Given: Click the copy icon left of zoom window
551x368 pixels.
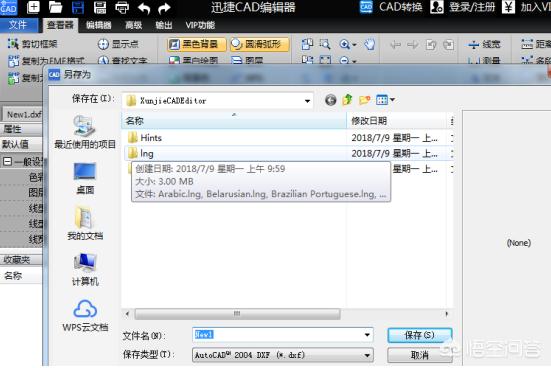Looking at the screenshot, I should [x=307, y=44].
